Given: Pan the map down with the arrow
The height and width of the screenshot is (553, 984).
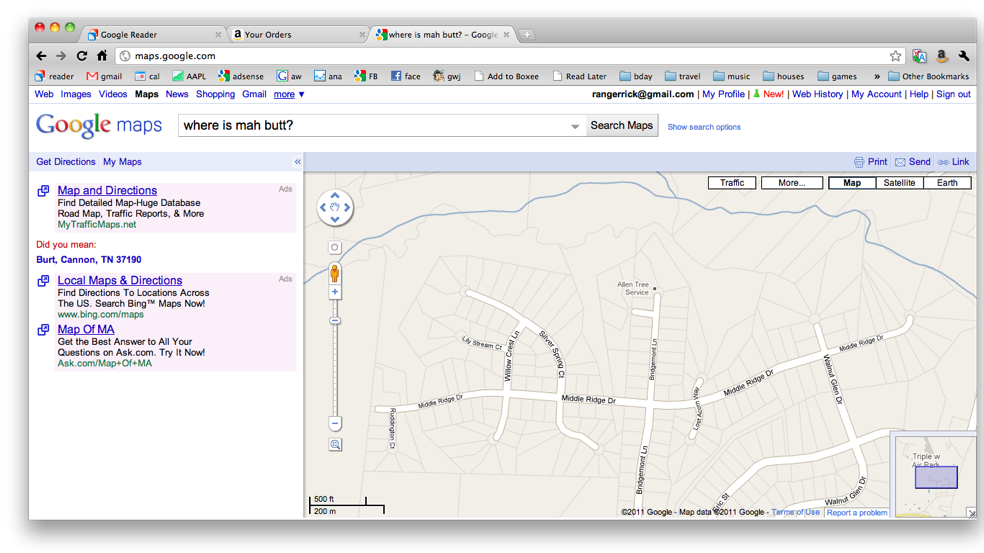Looking at the screenshot, I should (x=335, y=219).
